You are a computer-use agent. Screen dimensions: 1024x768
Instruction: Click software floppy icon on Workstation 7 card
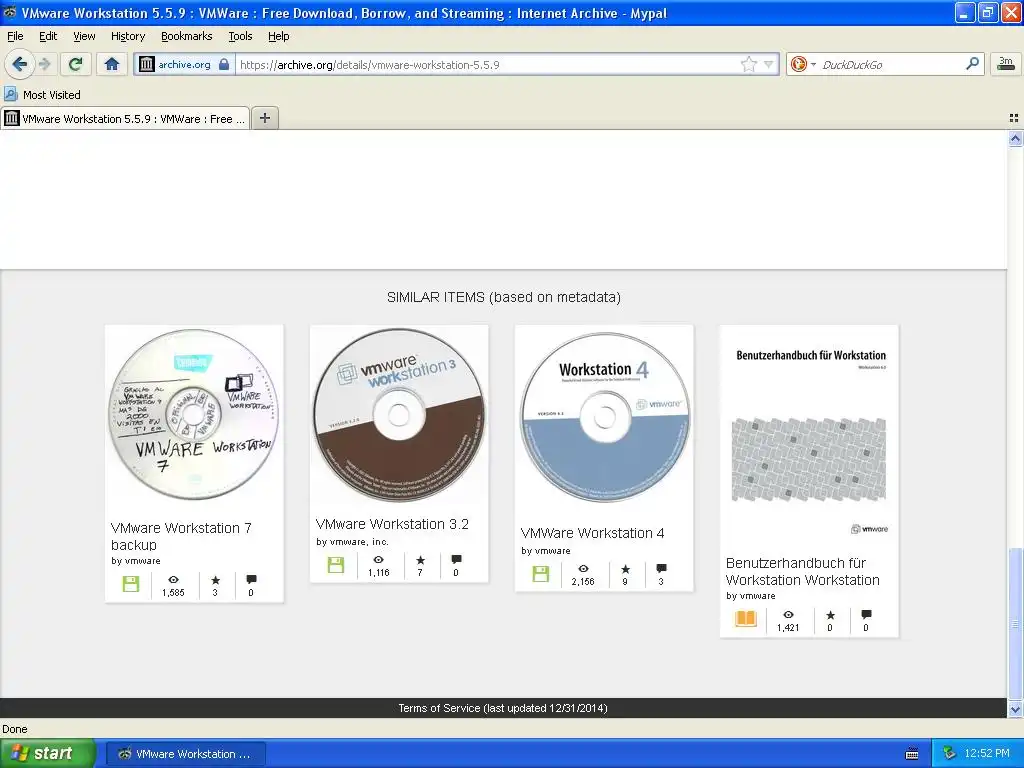(x=131, y=584)
